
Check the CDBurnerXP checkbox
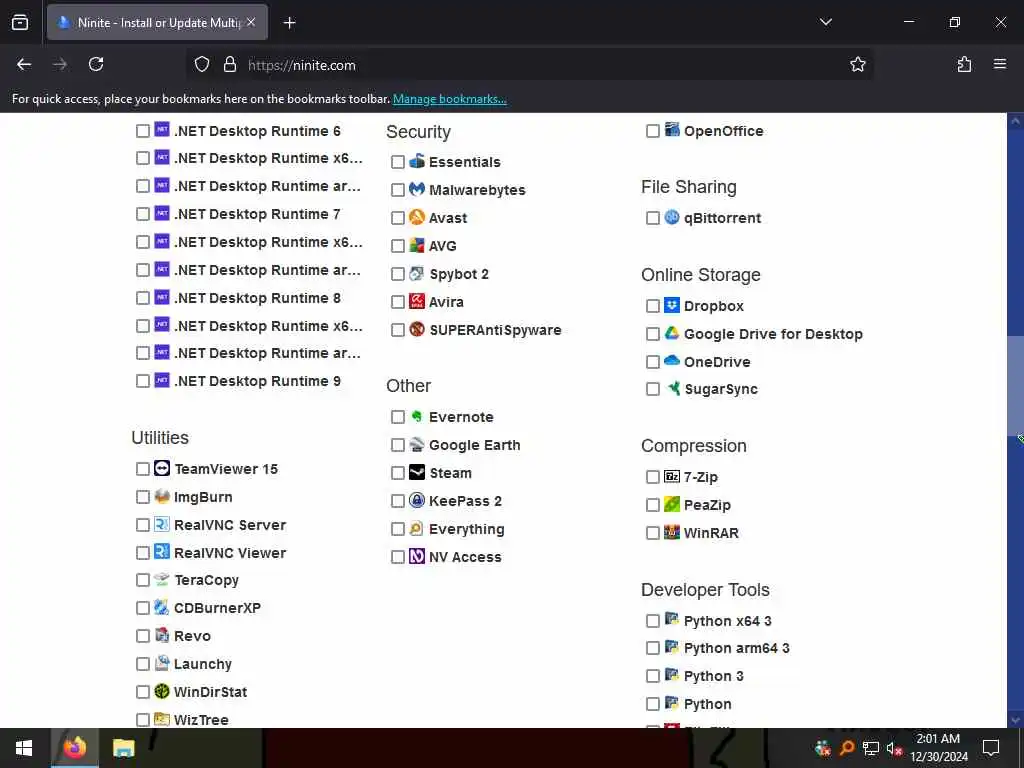(x=142, y=608)
